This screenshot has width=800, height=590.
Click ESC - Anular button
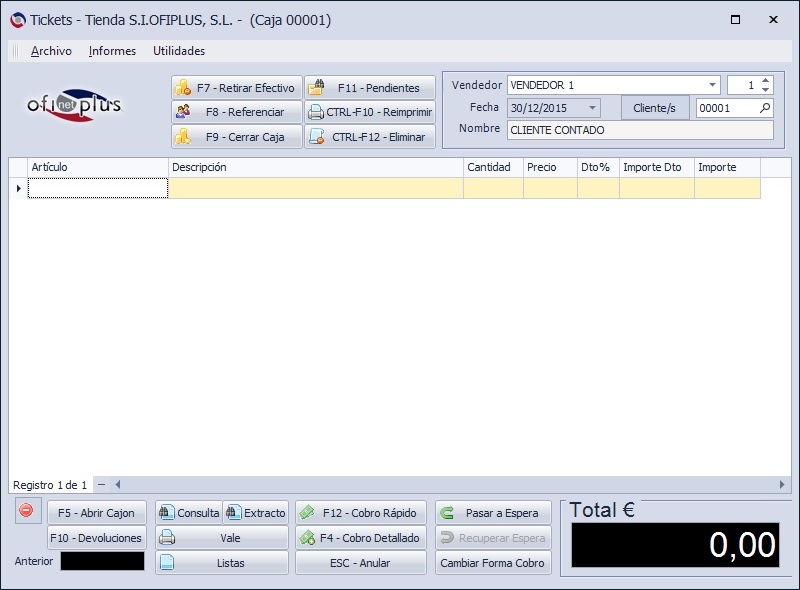[361, 563]
